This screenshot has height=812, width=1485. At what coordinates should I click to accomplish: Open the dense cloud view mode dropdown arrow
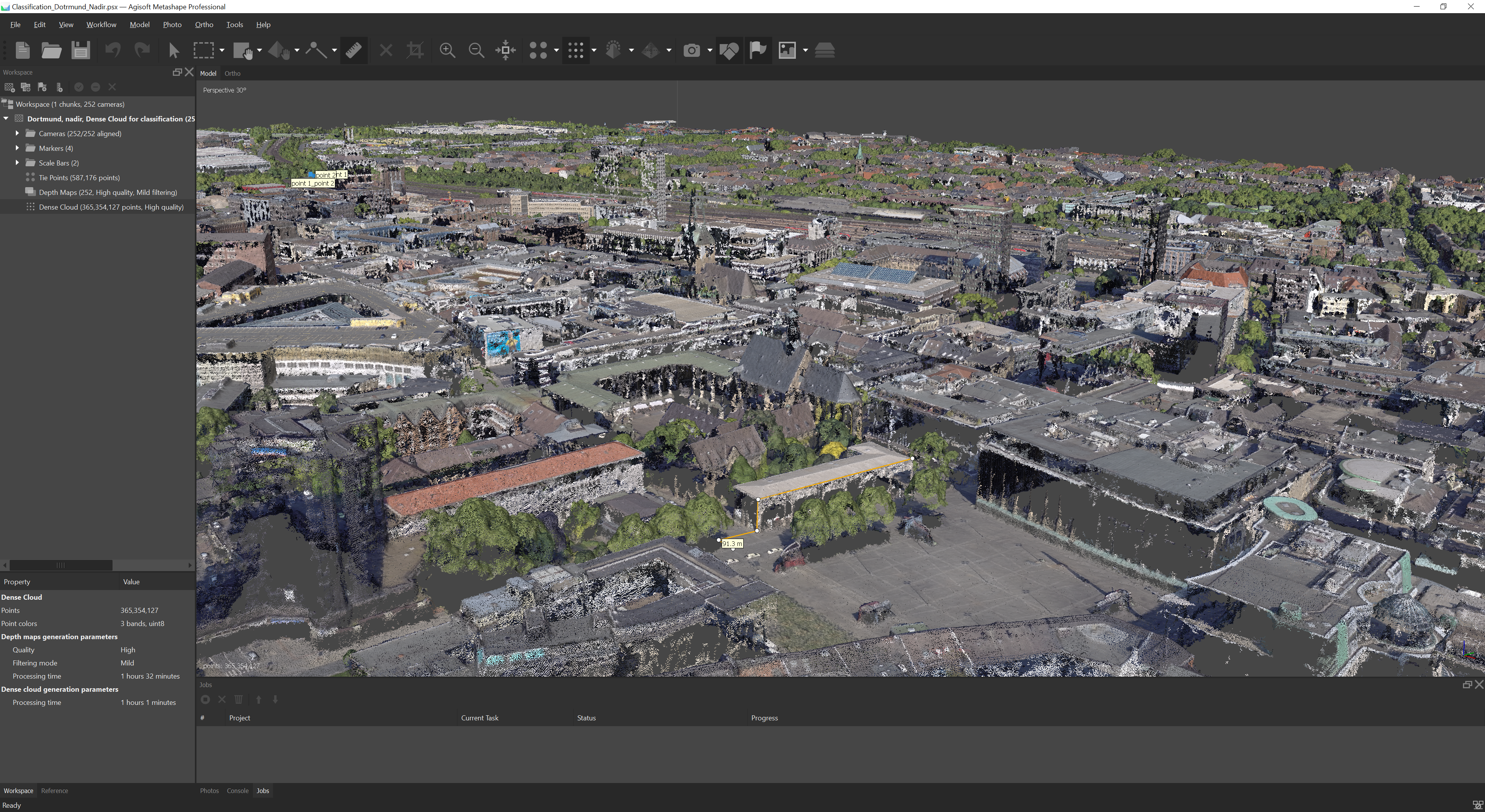pyautogui.click(x=594, y=50)
